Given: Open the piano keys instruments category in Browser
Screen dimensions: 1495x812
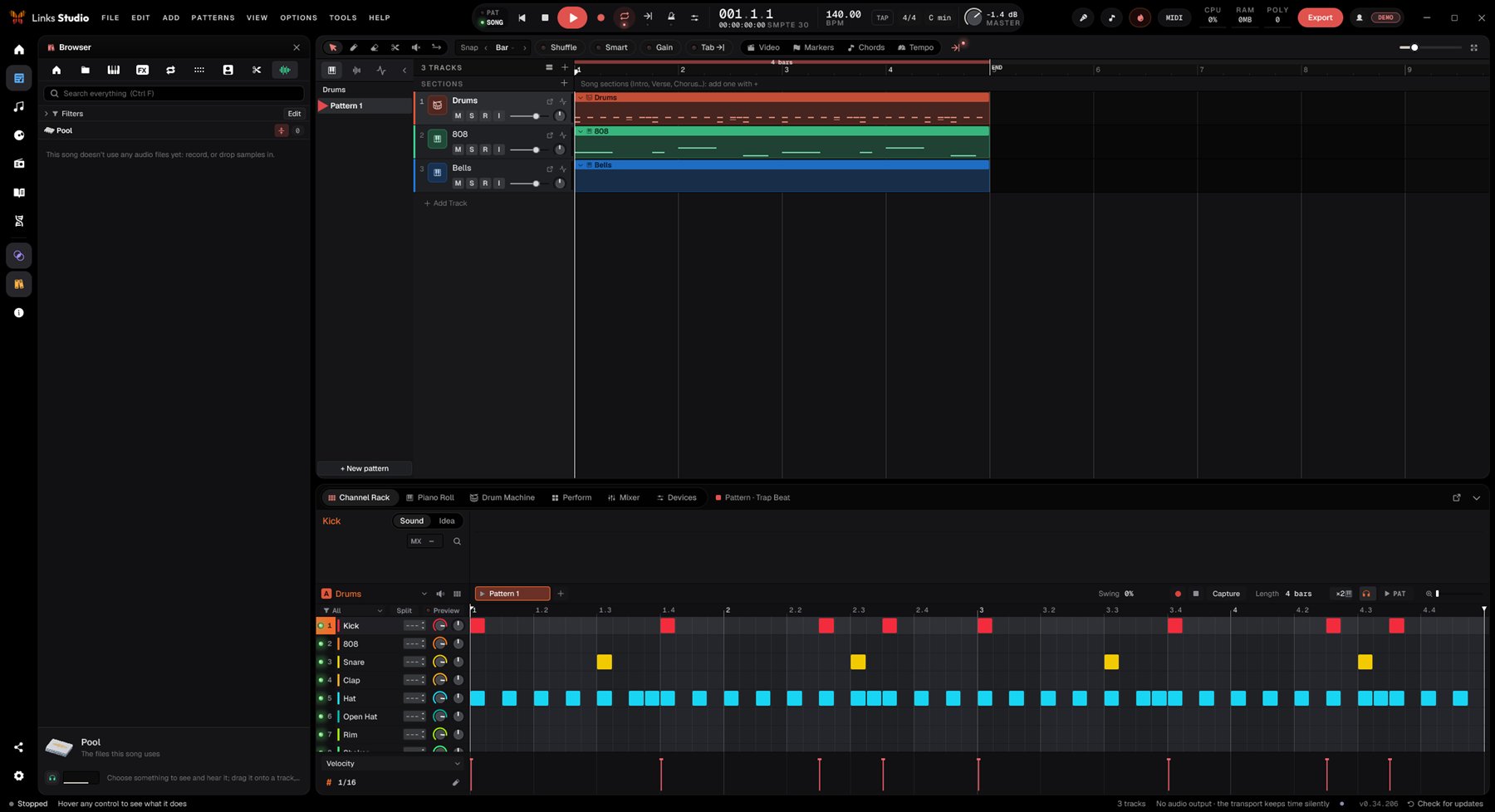Looking at the screenshot, I should point(114,70).
